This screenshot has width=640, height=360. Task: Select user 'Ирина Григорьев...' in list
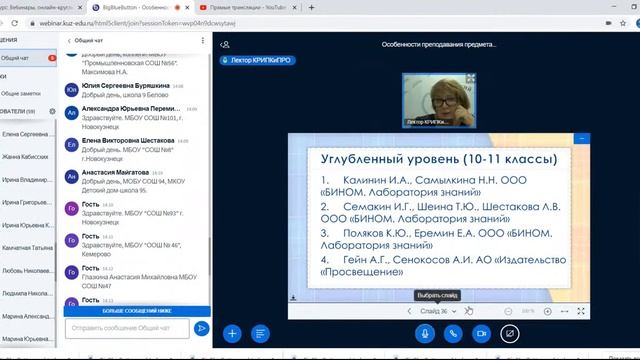click(x=28, y=202)
